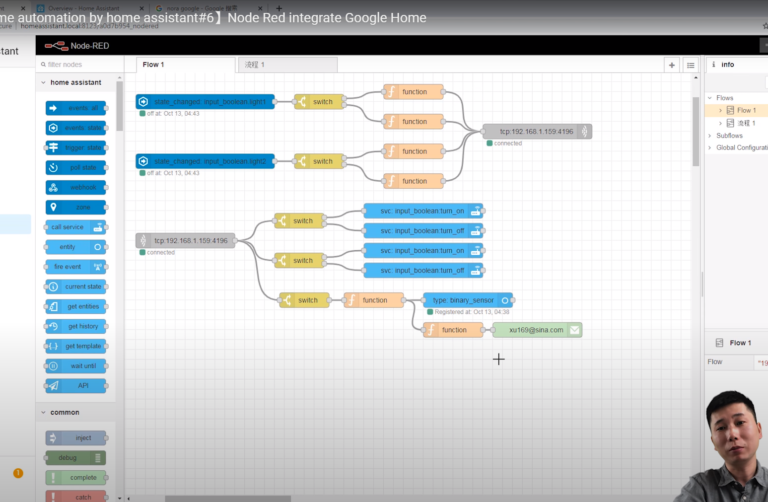Select the 'get history' palette node
This screenshot has width=768, height=502.
(x=76, y=326)
